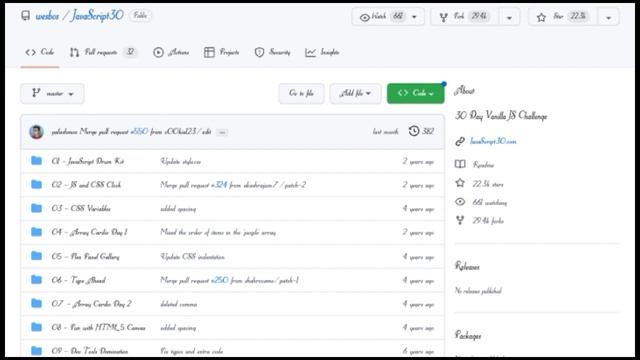Open the Fork dropdown arrow

tap(509, 18)
